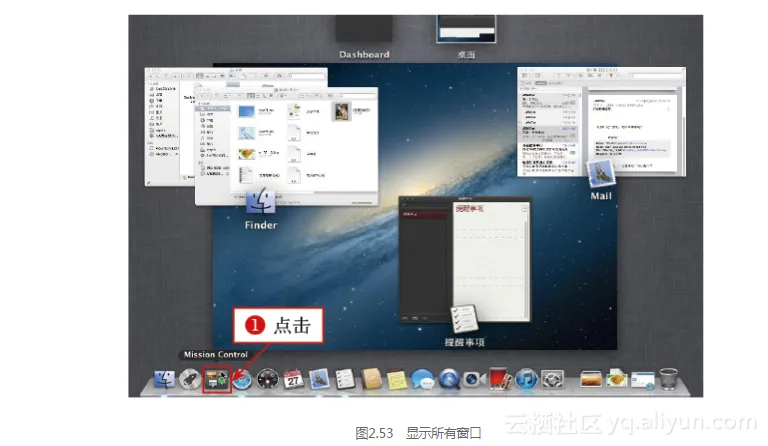Open Finder from the Dock
The width and height of the screenshot is (768, 446).
click(164, 379)
